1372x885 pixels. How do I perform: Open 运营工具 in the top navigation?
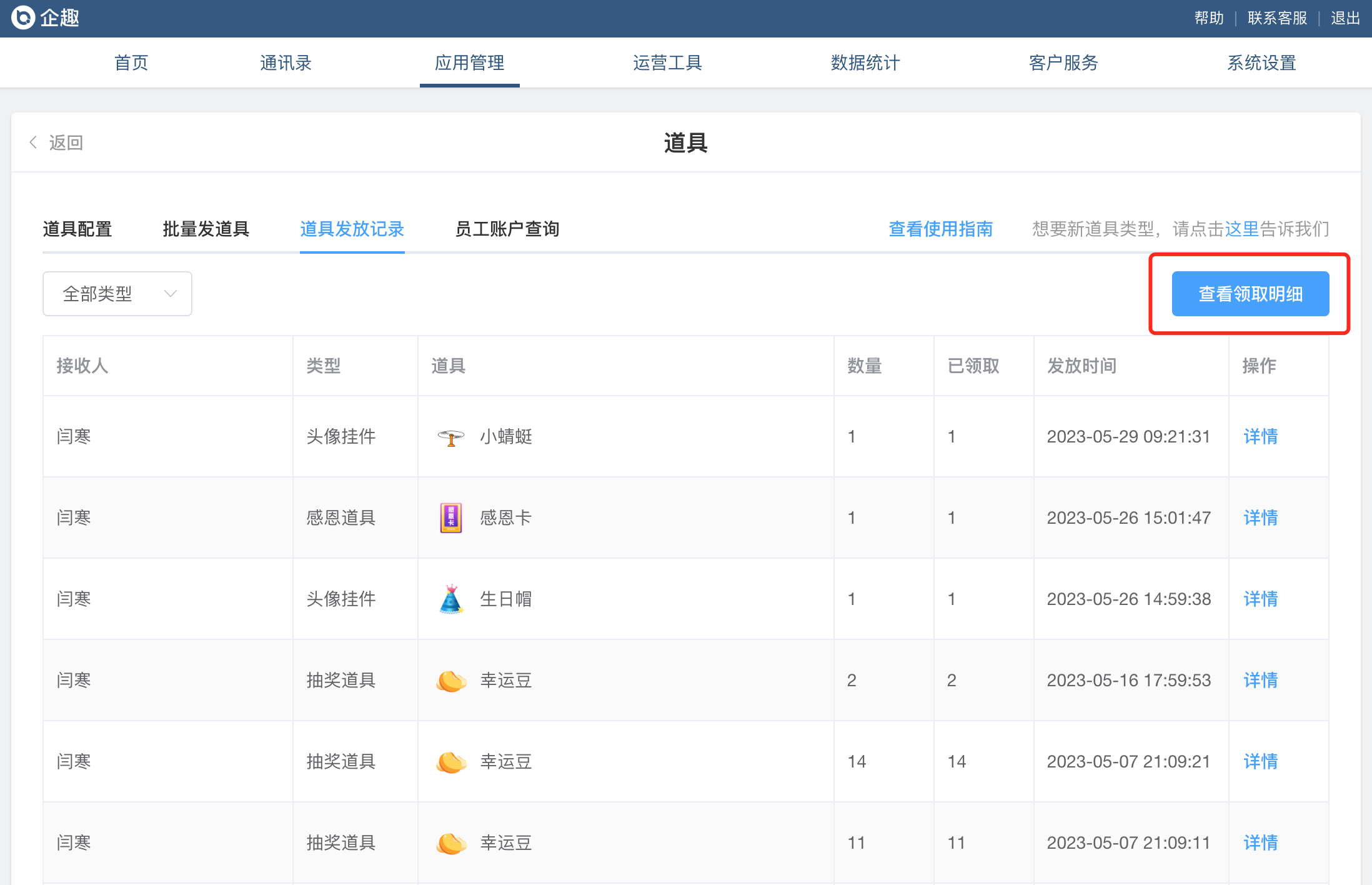pos(667,62)
